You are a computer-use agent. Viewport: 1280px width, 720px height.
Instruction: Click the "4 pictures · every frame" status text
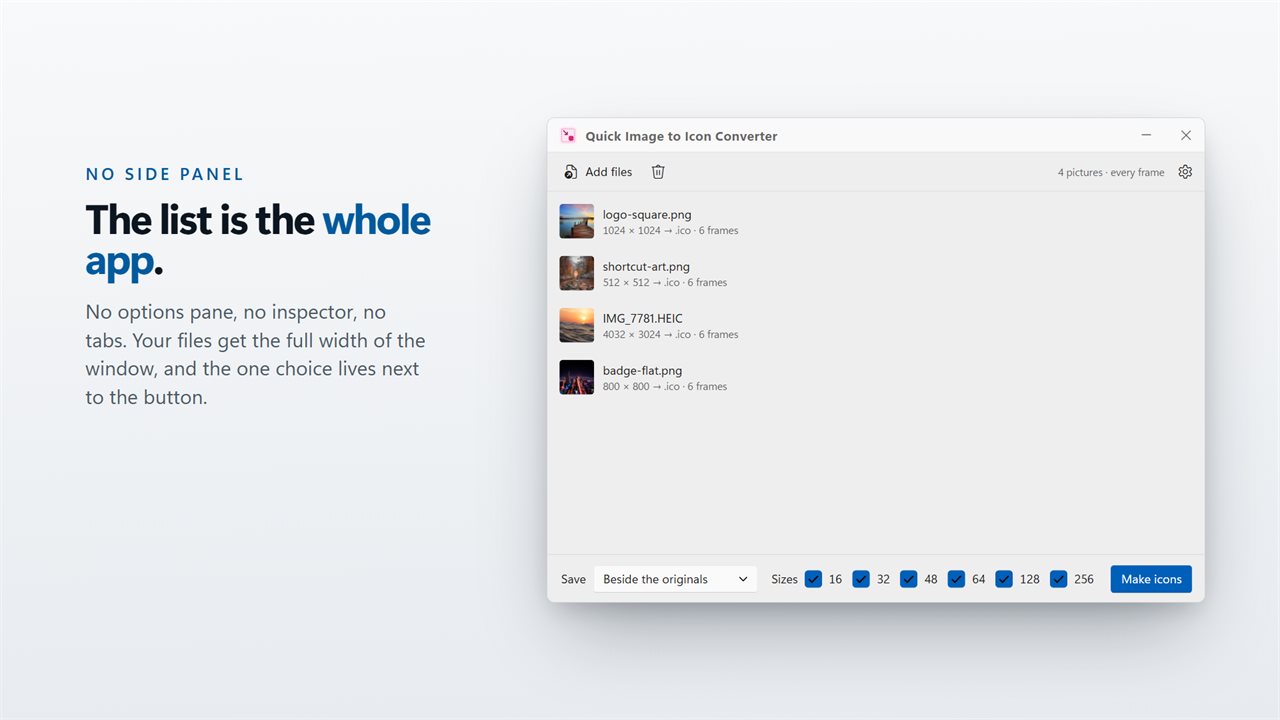(1111, 173)
